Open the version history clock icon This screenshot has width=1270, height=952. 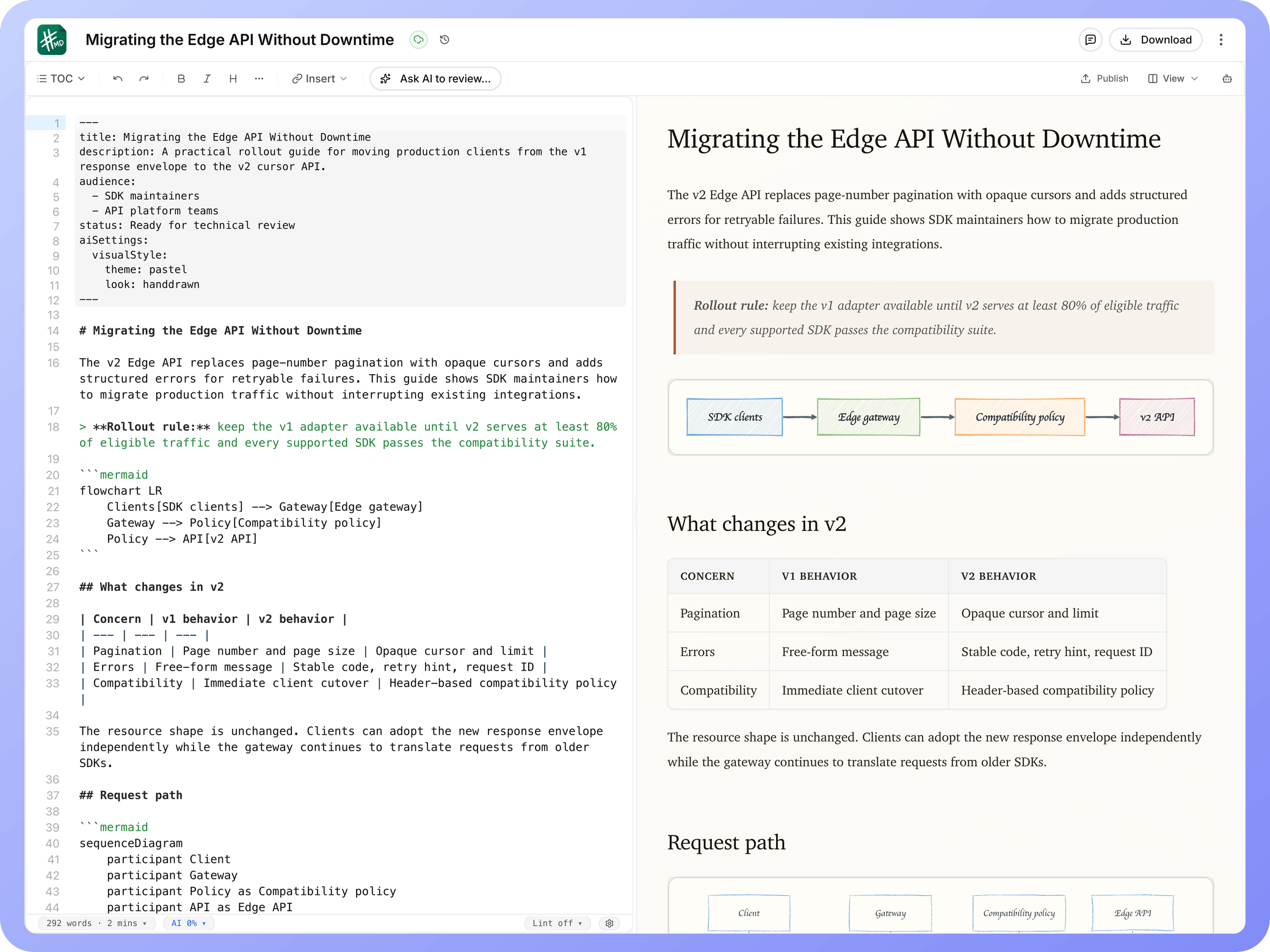click(x=445, y=40)
